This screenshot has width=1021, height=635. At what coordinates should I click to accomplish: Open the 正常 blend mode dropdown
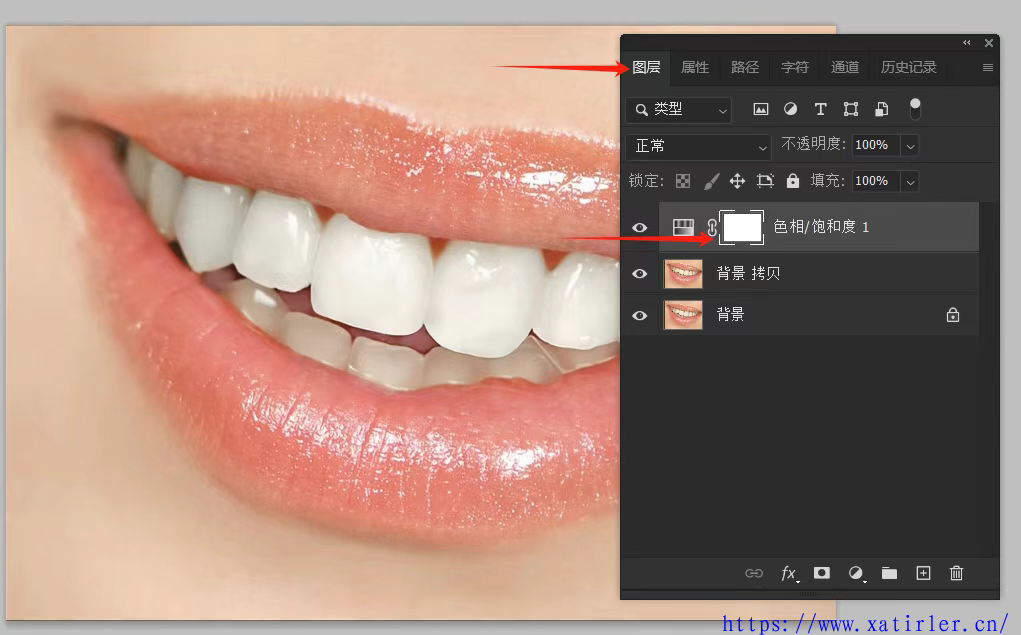coord(698,146)
